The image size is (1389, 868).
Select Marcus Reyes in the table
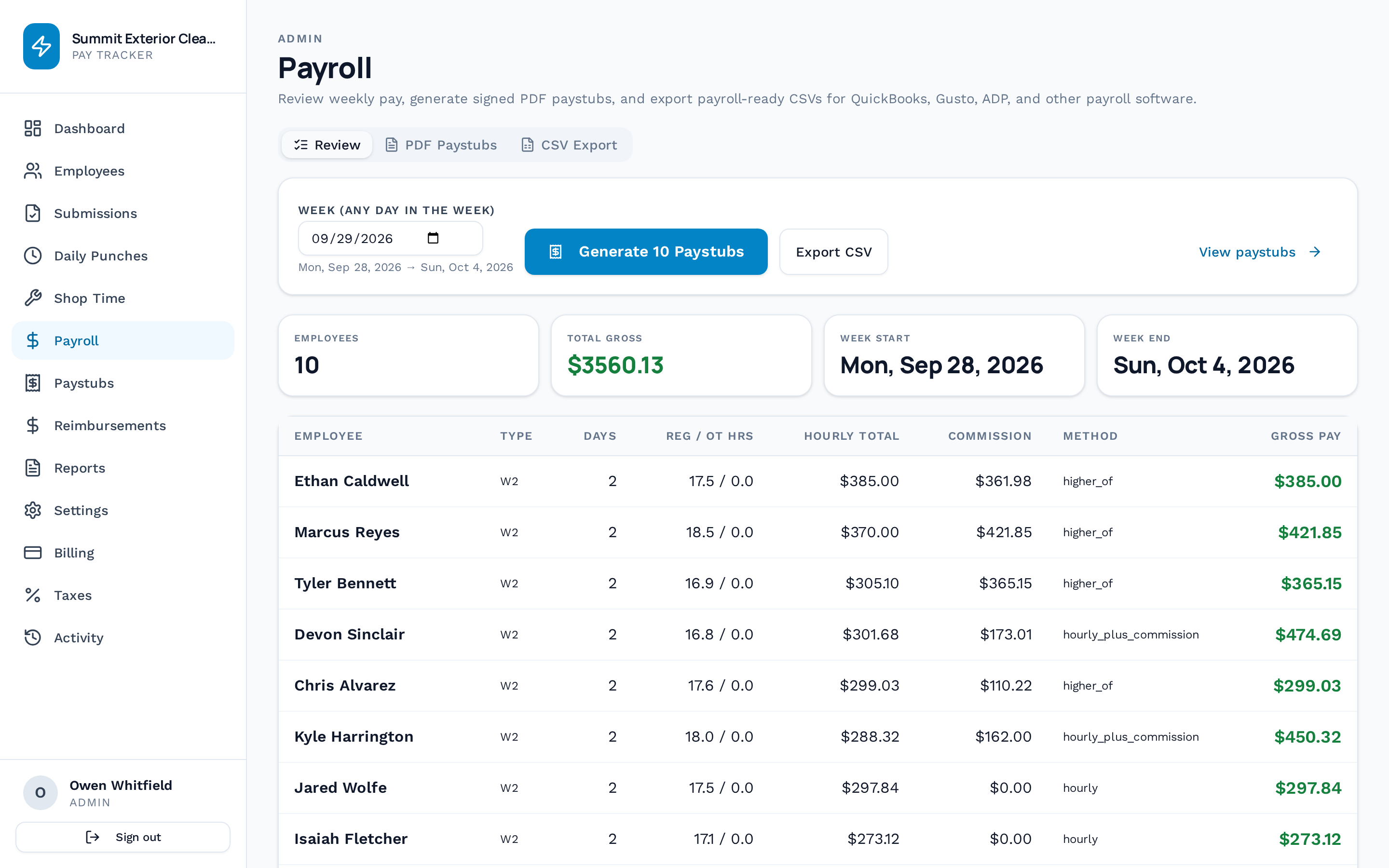pyautogui.click(x=347, y=532)
